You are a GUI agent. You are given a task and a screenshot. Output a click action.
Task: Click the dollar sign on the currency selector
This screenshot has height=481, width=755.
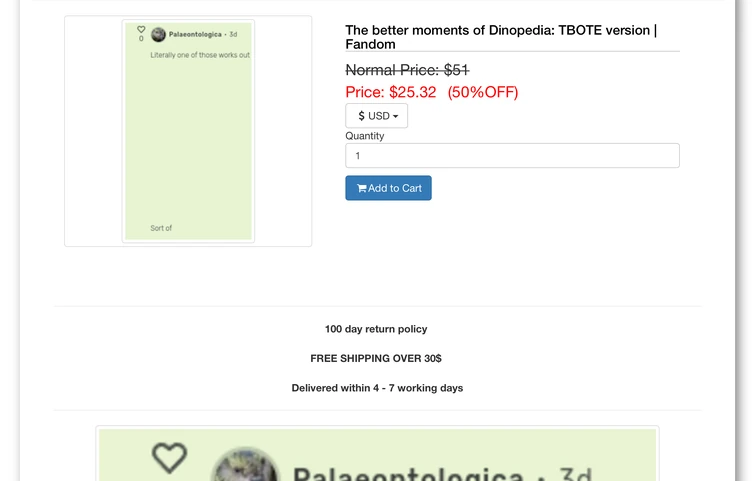click(361, 116)
